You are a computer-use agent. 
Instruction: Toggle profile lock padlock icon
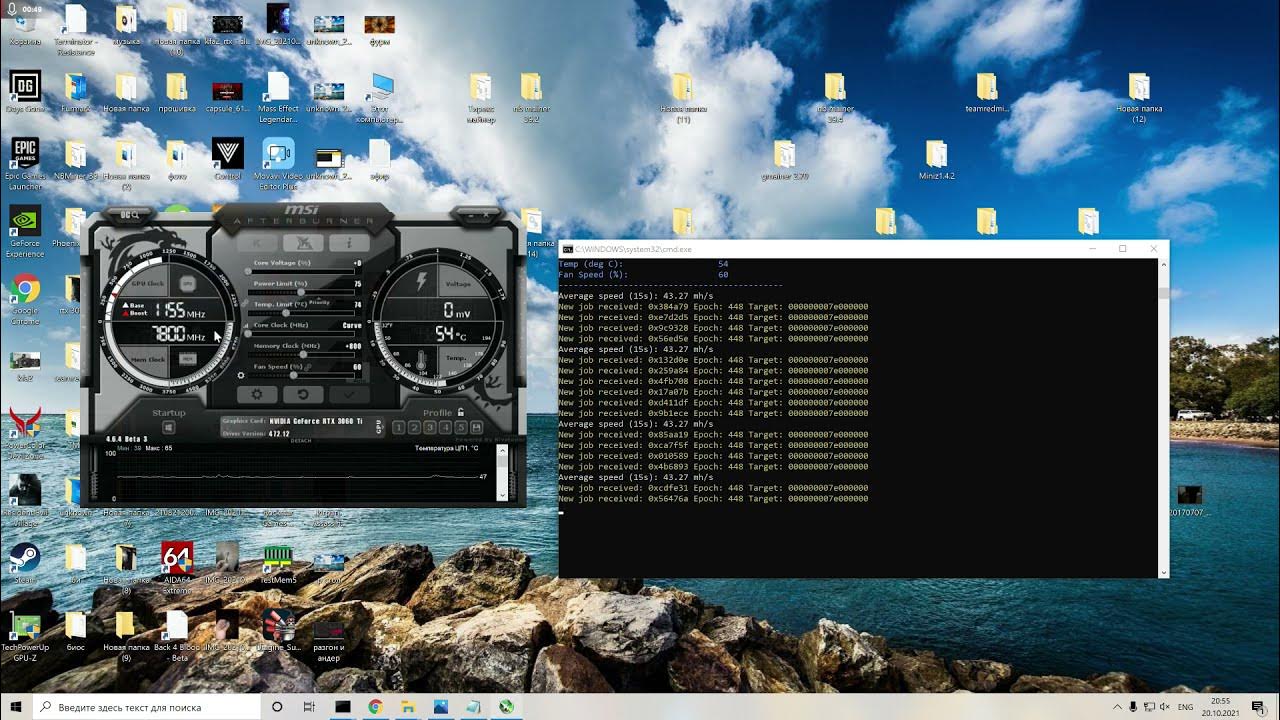461,411
